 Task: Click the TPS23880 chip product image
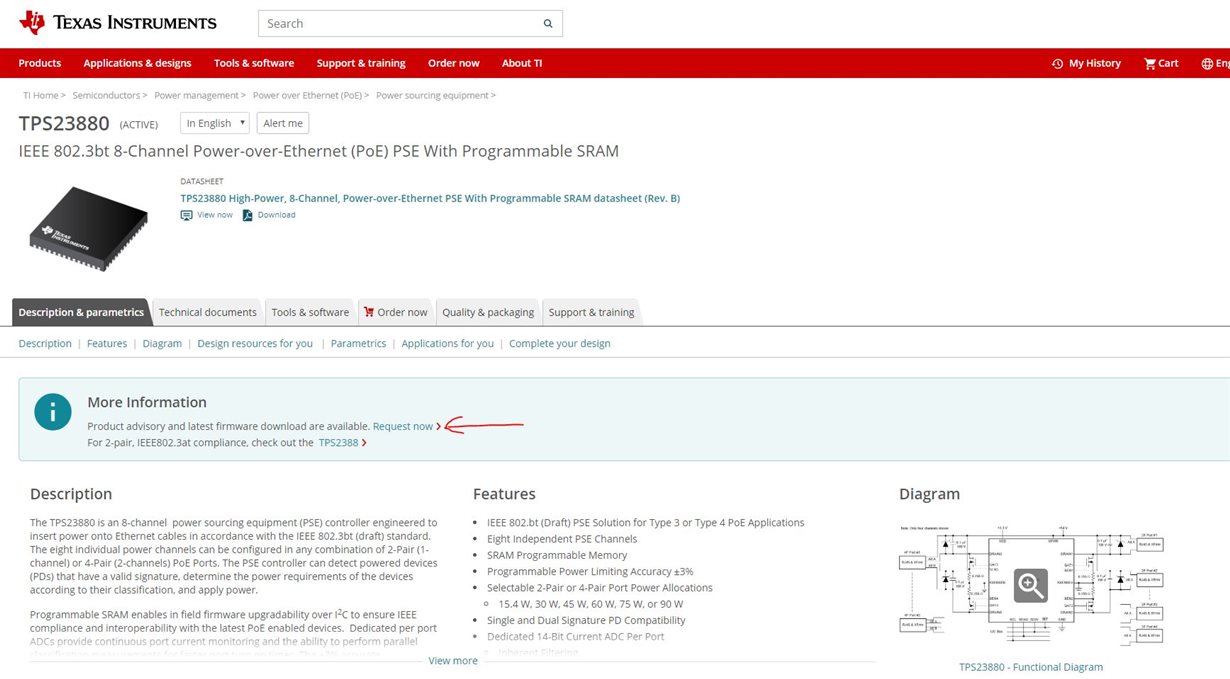[x=86, y=228]
